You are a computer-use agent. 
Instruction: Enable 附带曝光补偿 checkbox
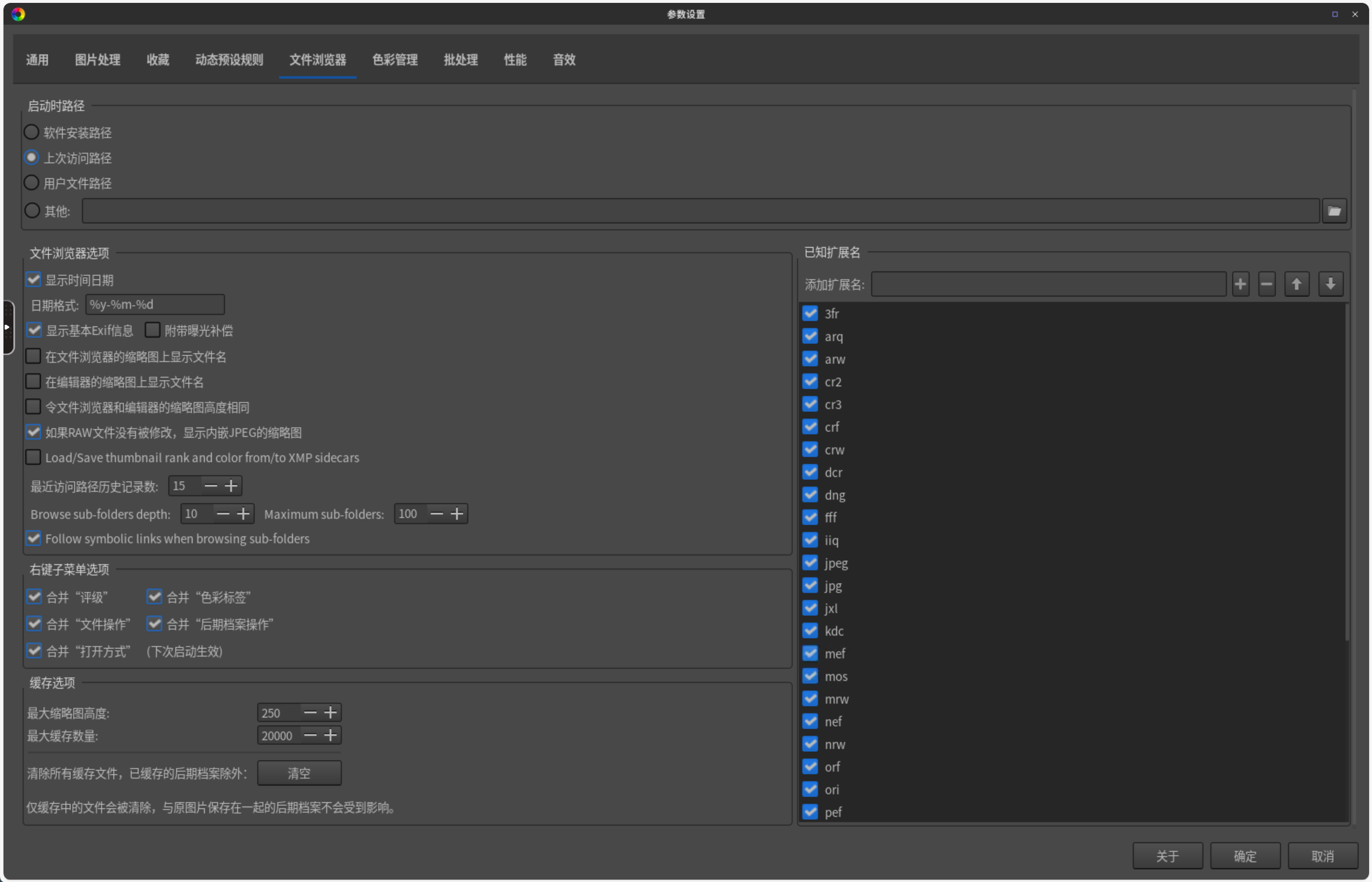click(x=153, y=330)
